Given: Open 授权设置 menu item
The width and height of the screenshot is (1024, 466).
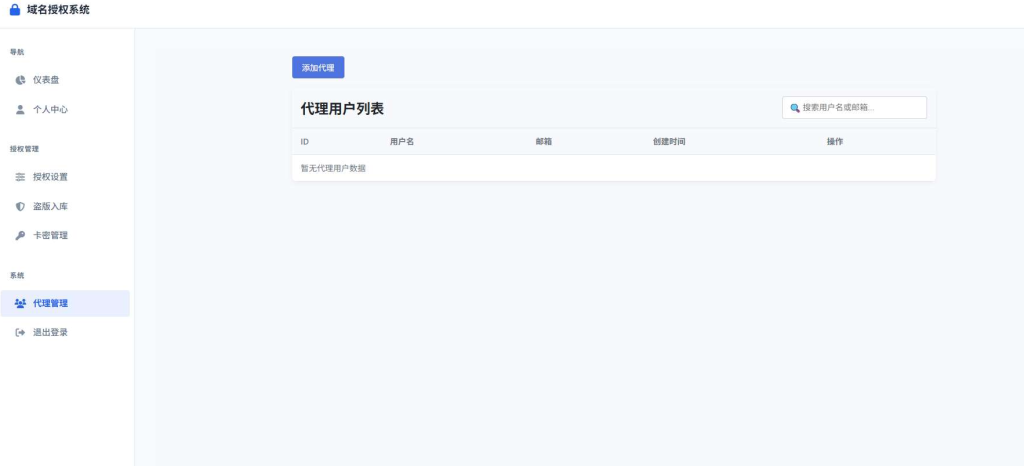Looking at the screenshot, I should 65,177.
